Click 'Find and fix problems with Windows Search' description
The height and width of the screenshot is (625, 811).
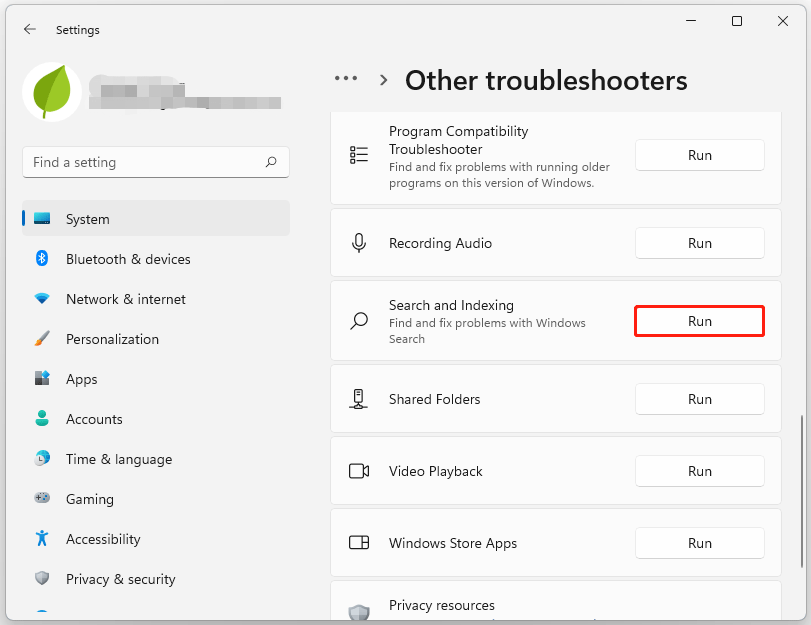coord(487,331)
